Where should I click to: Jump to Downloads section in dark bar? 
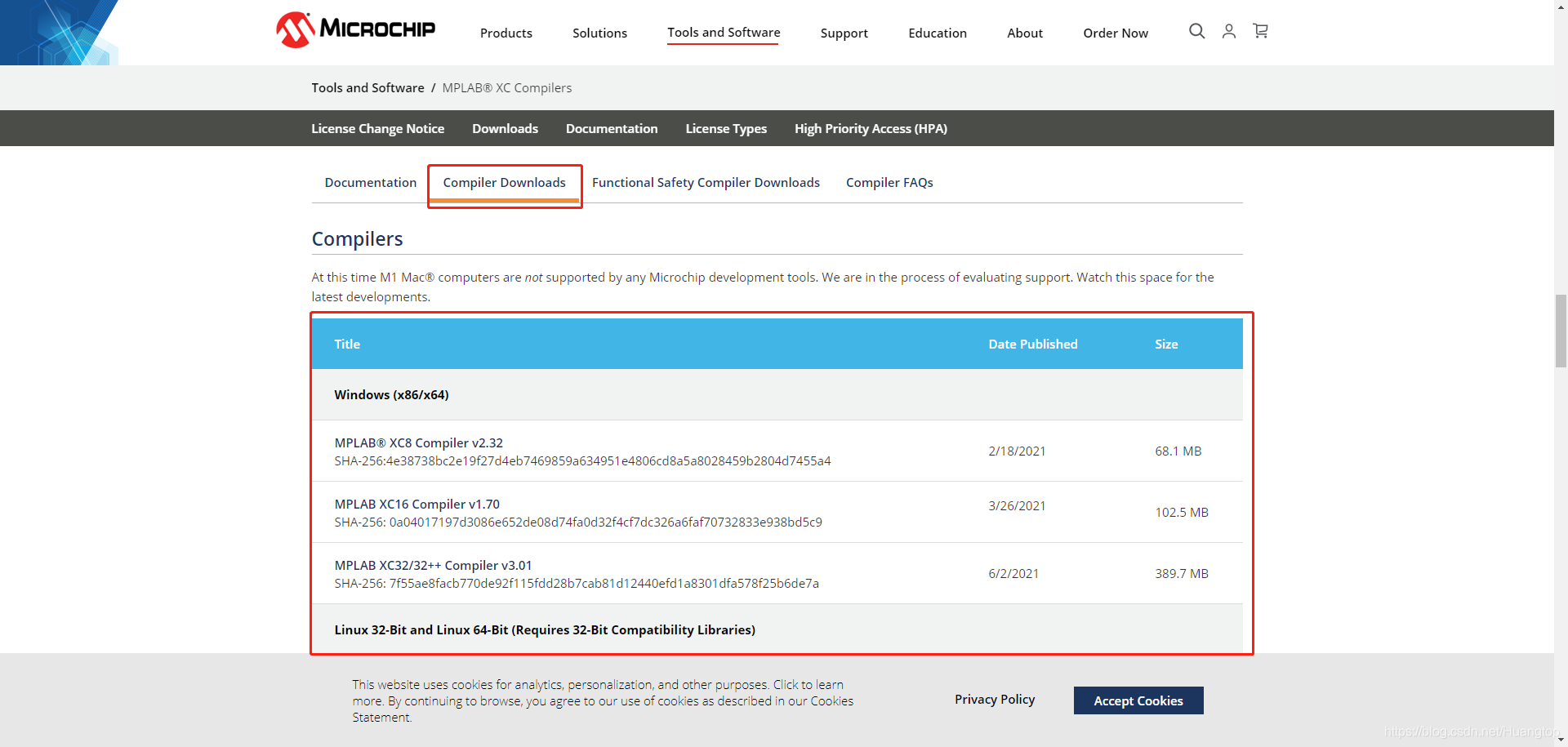click(x=505, y=128)
